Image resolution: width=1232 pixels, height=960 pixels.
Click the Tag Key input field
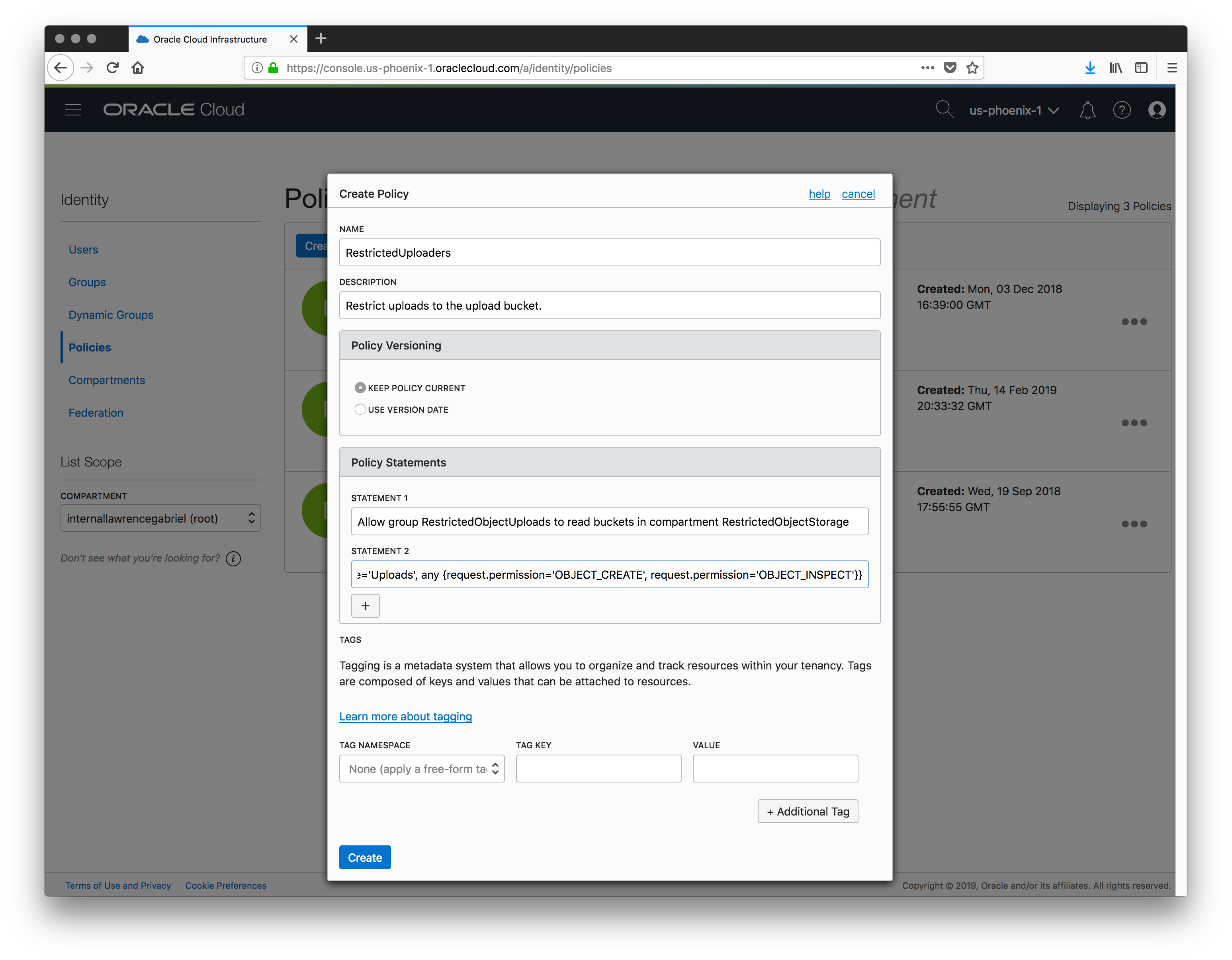tap(598, 768)
